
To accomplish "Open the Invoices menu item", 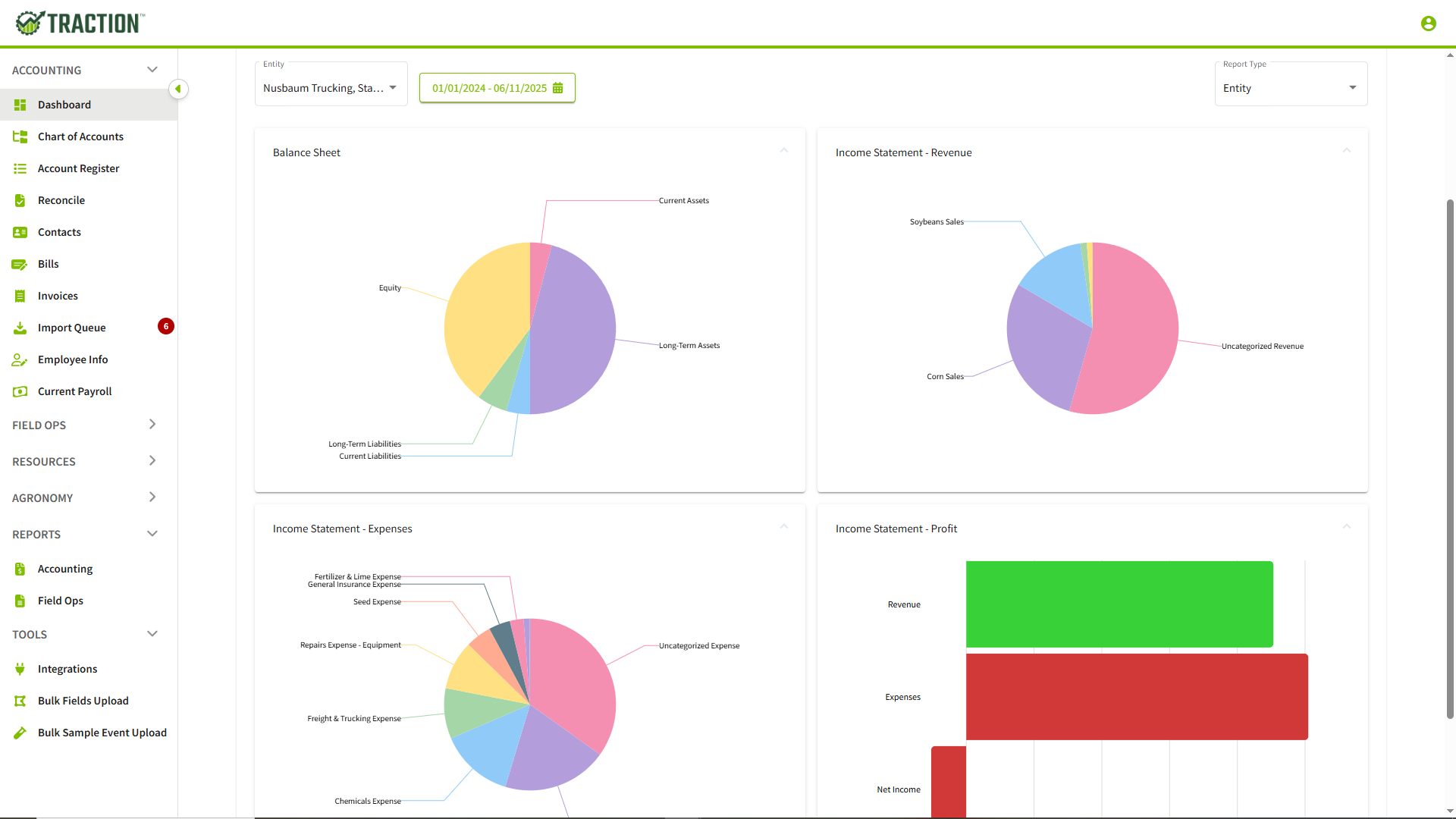I will point(58,296).
